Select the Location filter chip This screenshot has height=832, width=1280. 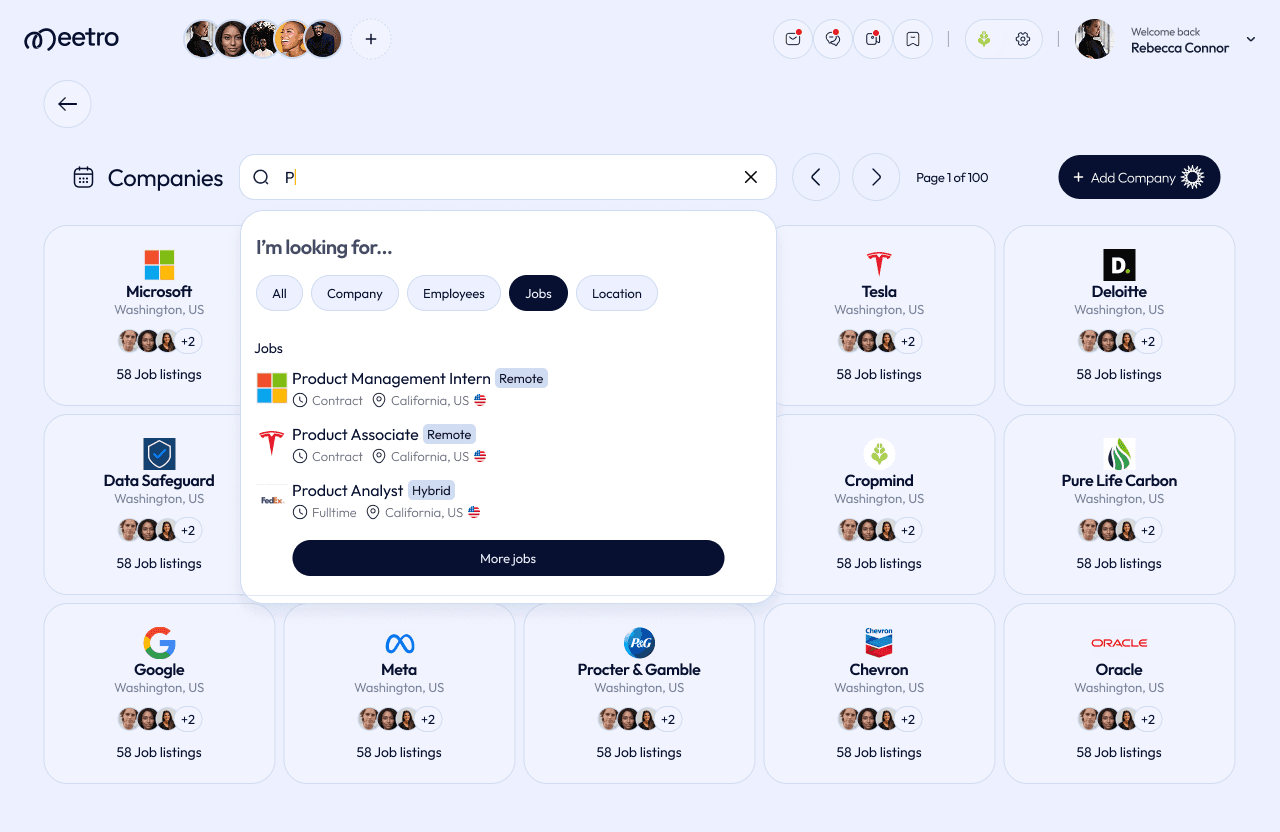[x=617, y=293]
